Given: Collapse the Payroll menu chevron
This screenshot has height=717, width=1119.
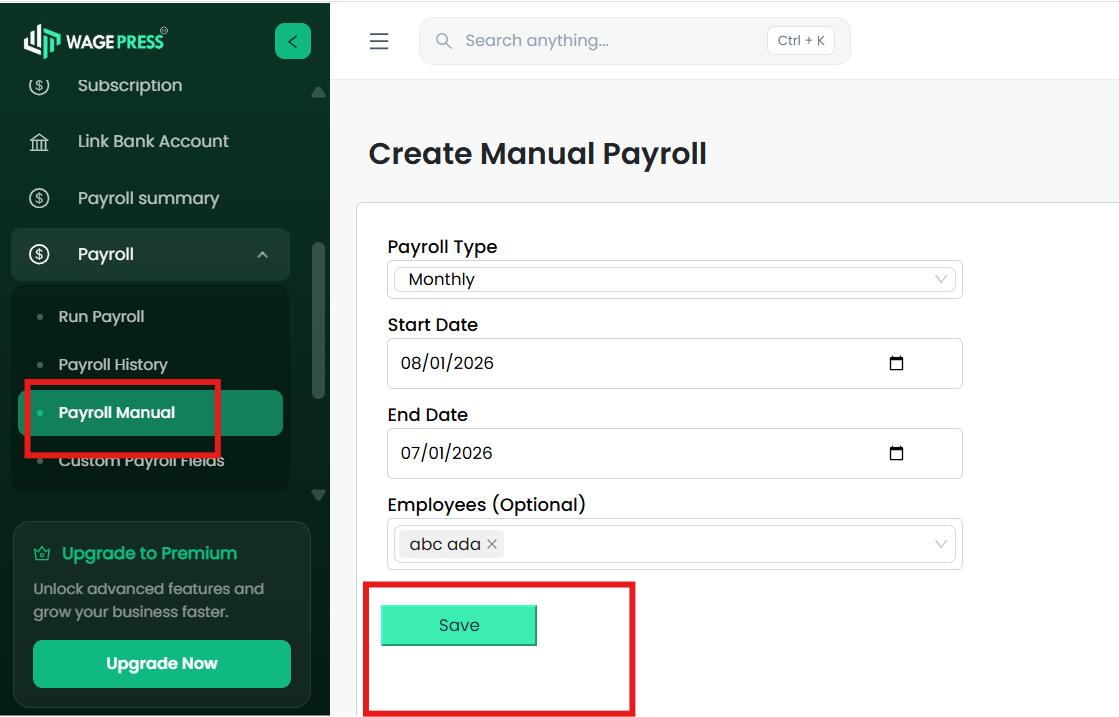Looking at the screenshot, I should click(263, 255).
